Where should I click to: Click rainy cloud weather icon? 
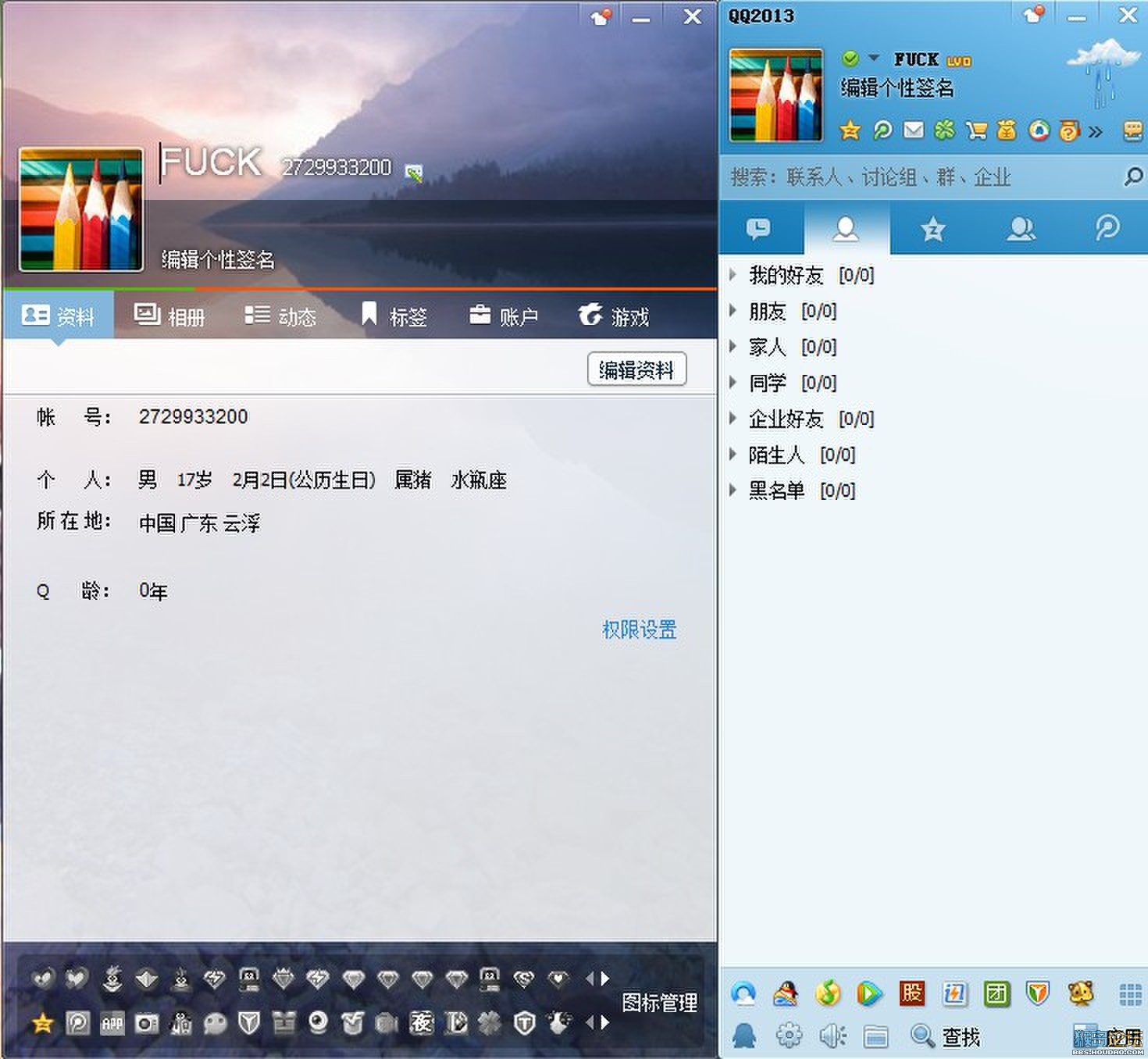click(x=1103, y=73)
